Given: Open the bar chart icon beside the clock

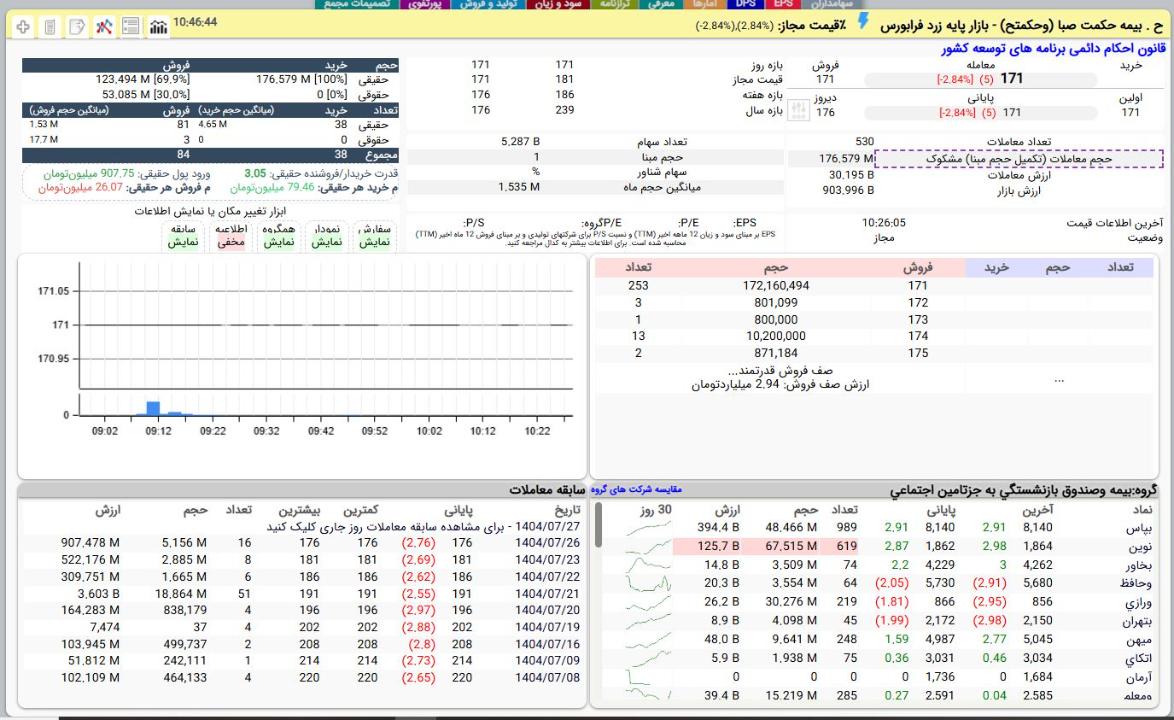Looking at the screenshot, I should tap(158, 26).
